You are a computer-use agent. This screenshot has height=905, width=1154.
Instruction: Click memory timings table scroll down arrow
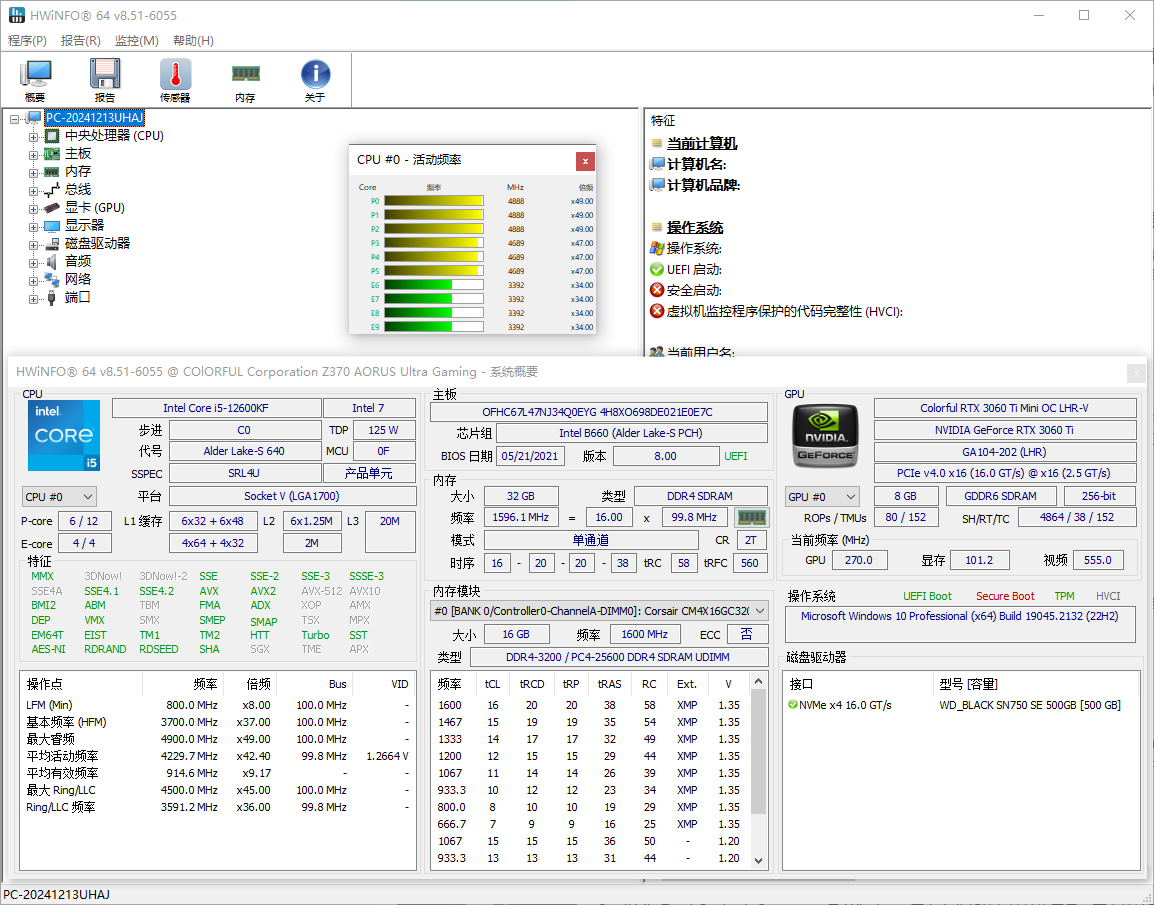[x=759, y=860]
